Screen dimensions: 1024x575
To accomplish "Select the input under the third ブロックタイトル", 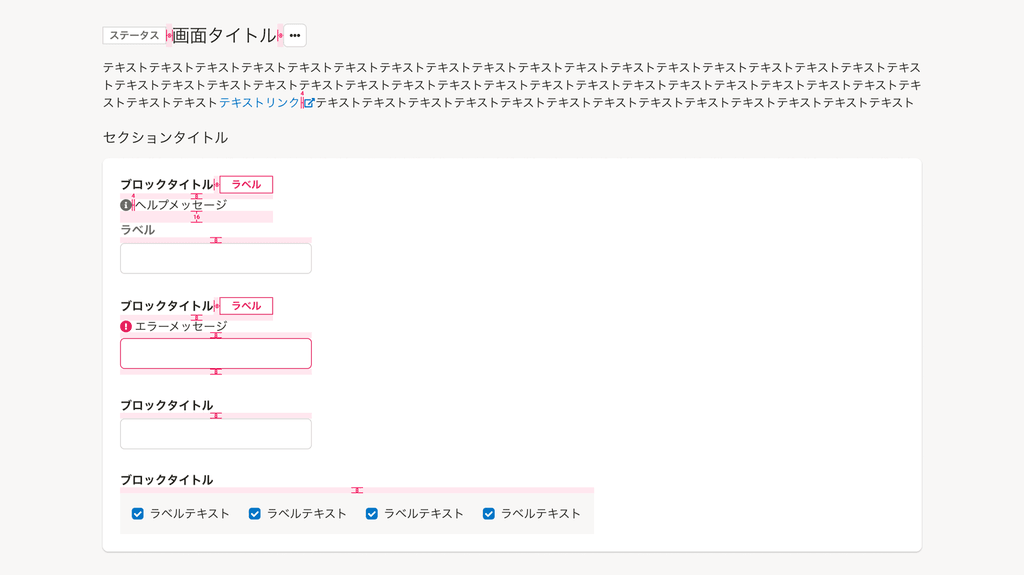I will coord(216,434).
